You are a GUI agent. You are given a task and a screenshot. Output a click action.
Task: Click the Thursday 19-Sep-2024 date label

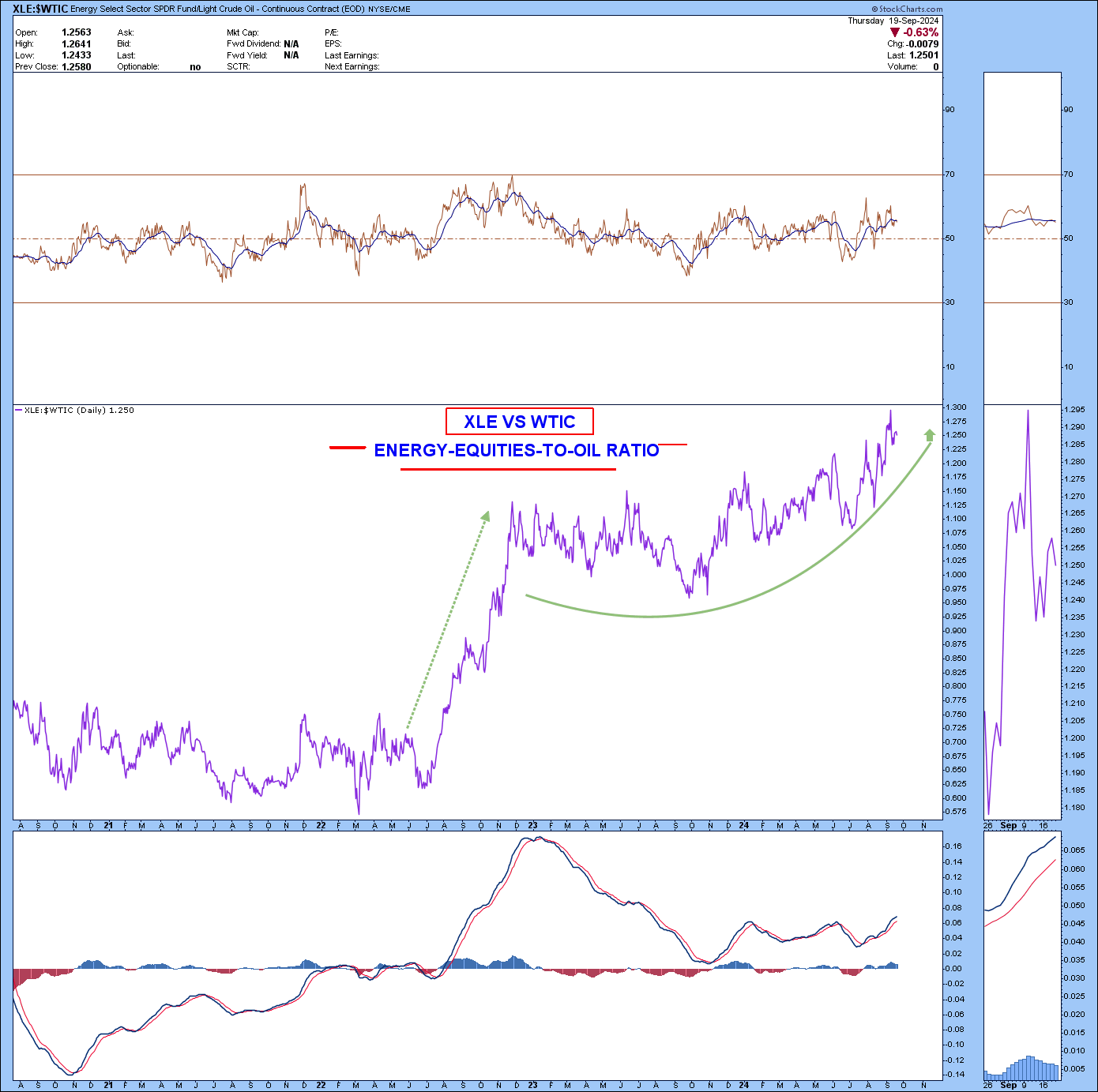[893, 21]
